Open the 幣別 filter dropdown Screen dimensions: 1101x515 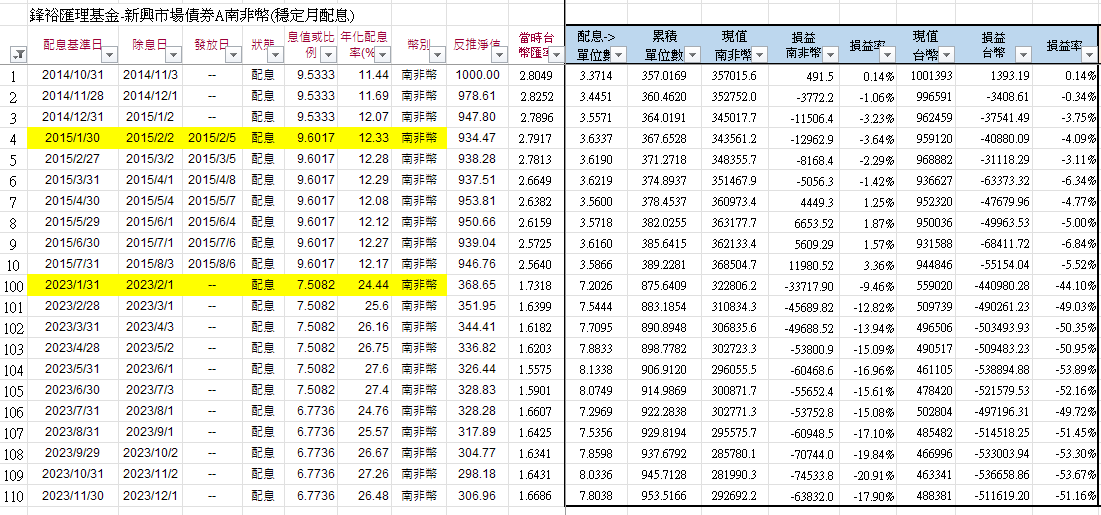pos(437,54)
